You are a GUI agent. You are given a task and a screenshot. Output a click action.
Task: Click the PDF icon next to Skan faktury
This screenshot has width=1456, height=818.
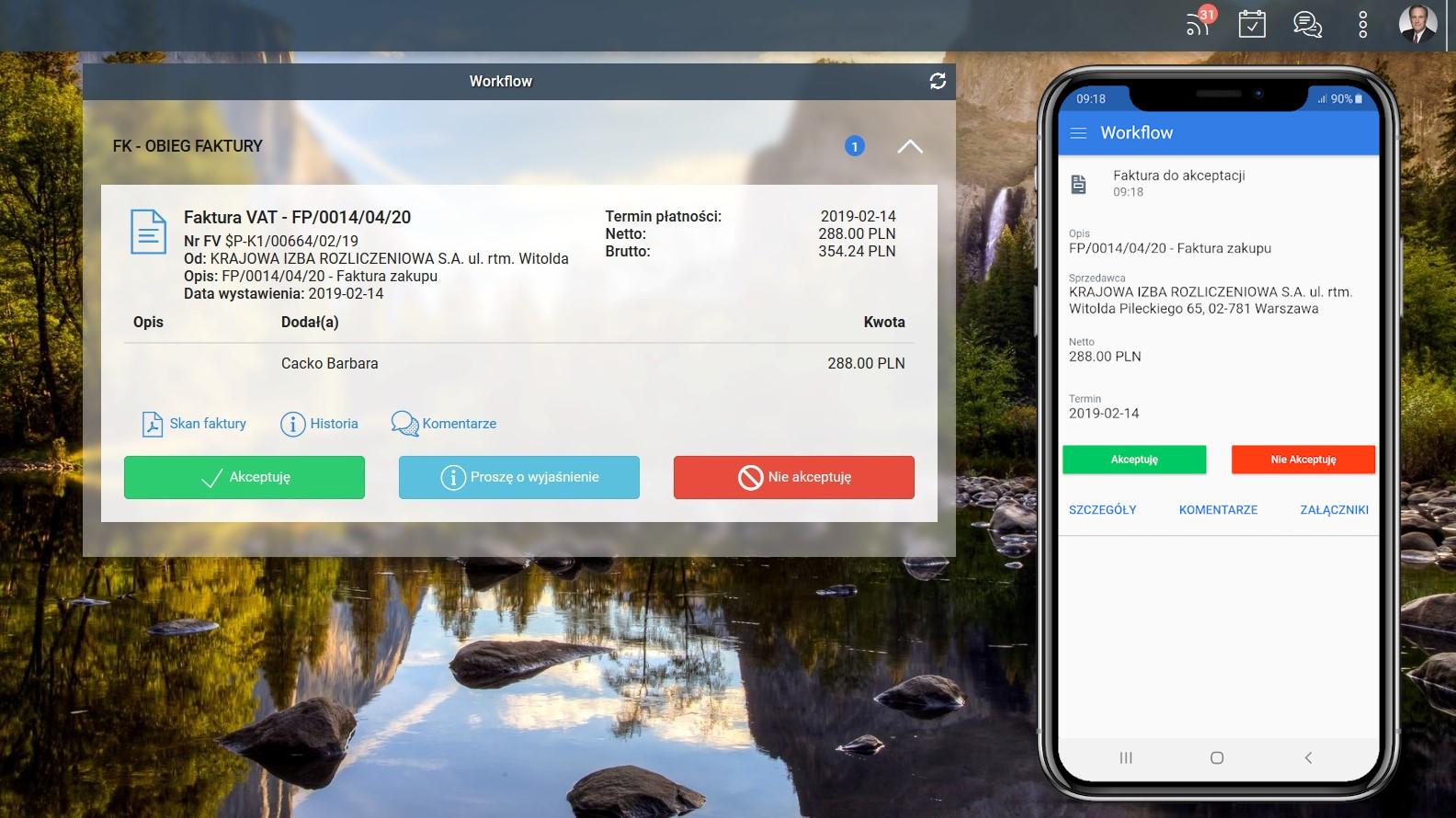[153, 424]
